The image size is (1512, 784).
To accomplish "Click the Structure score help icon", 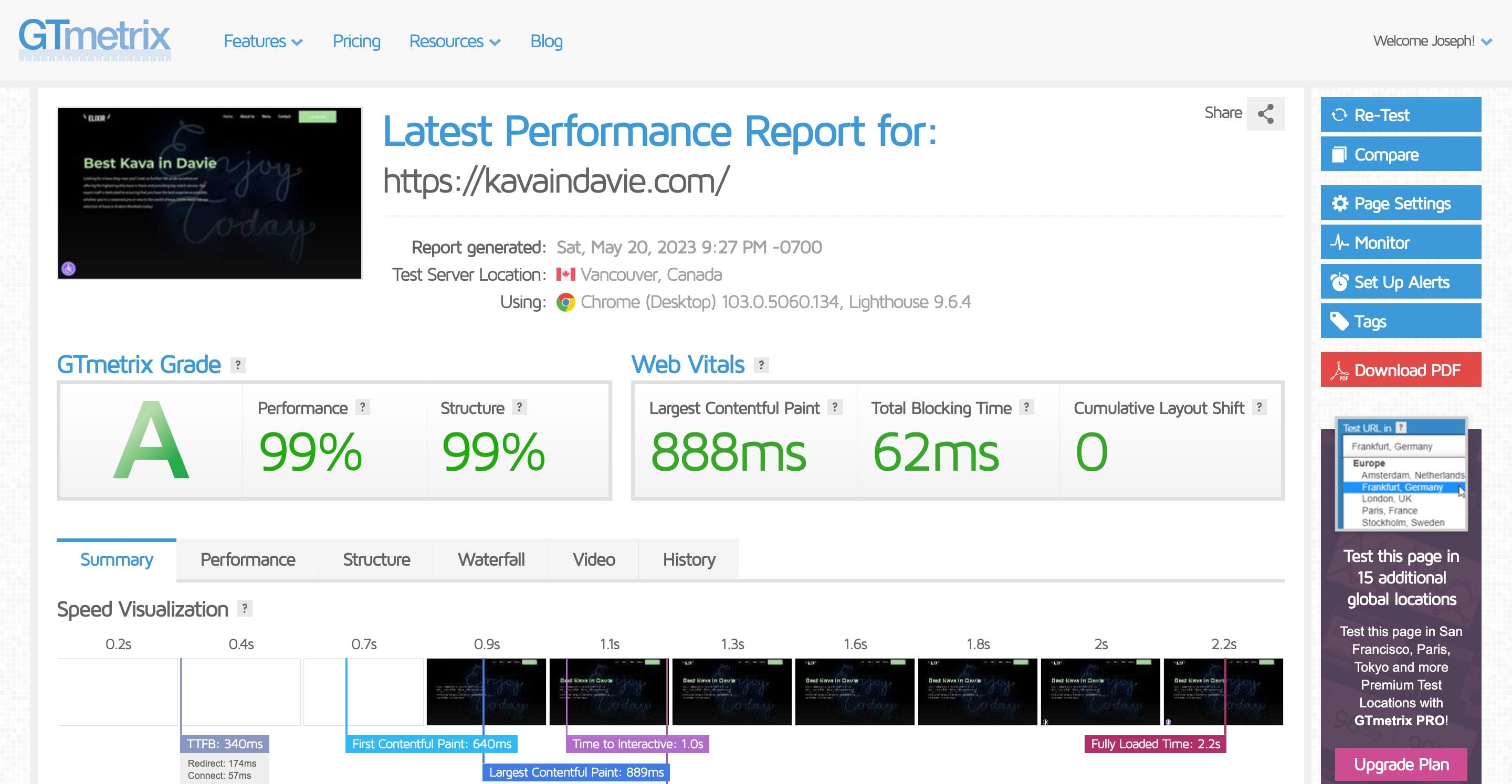I will [x=519, y=407].
